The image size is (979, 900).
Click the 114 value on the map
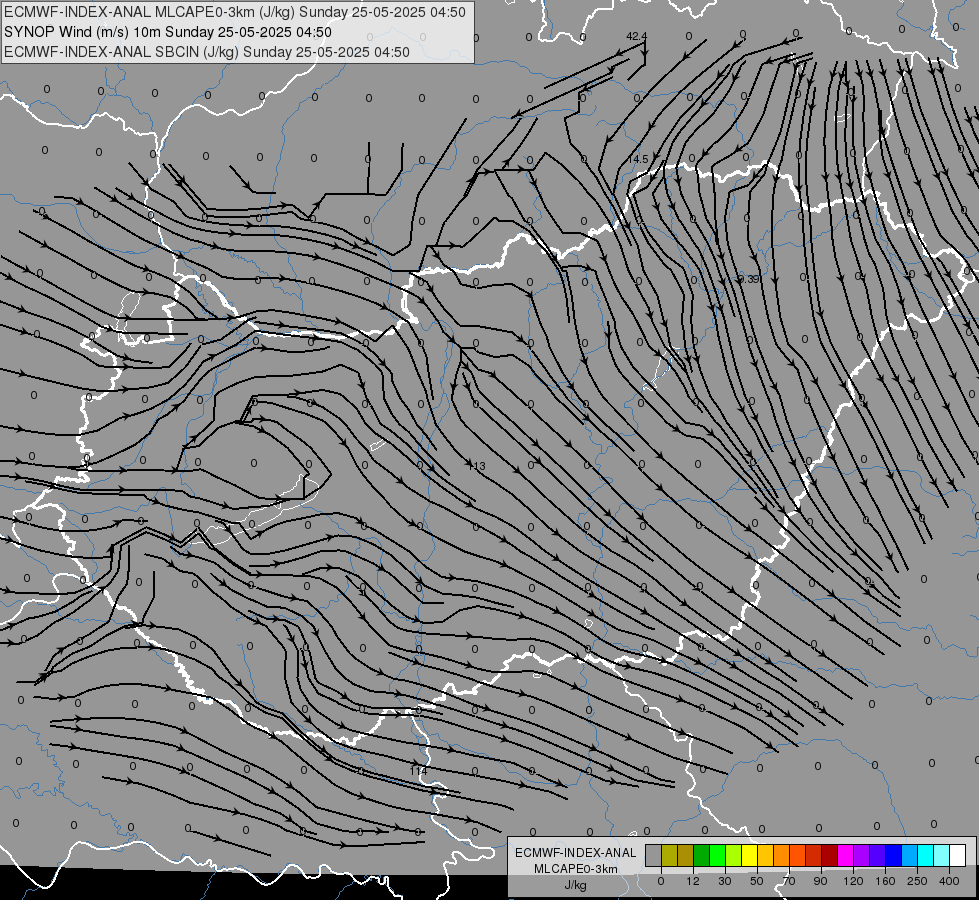(x=418, y=771)
